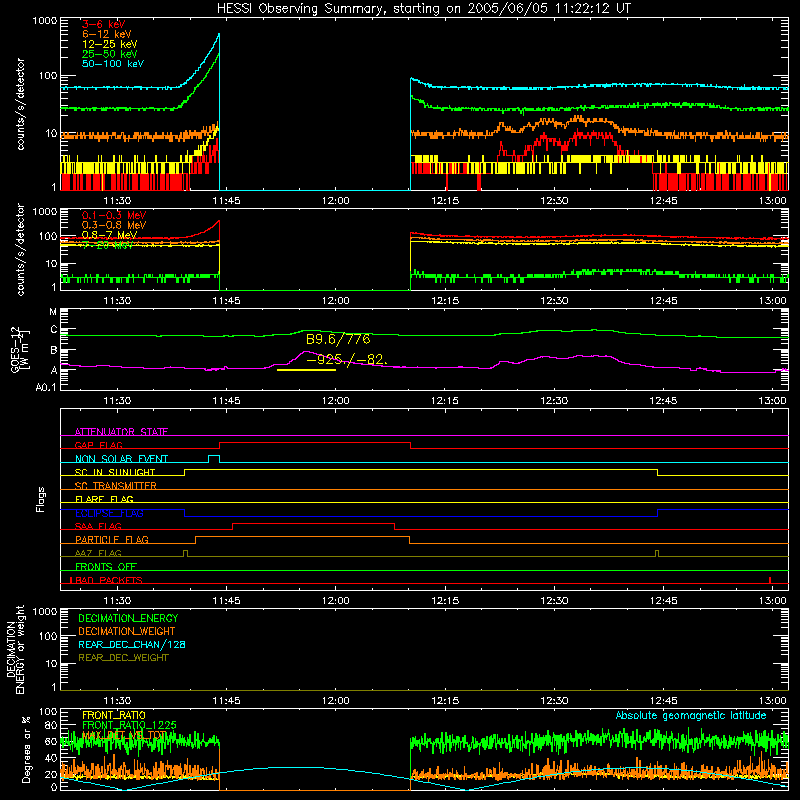Click the yellow flare interval bar in GOES panel
The image size is (800, 800).
[x=306, y=369]
